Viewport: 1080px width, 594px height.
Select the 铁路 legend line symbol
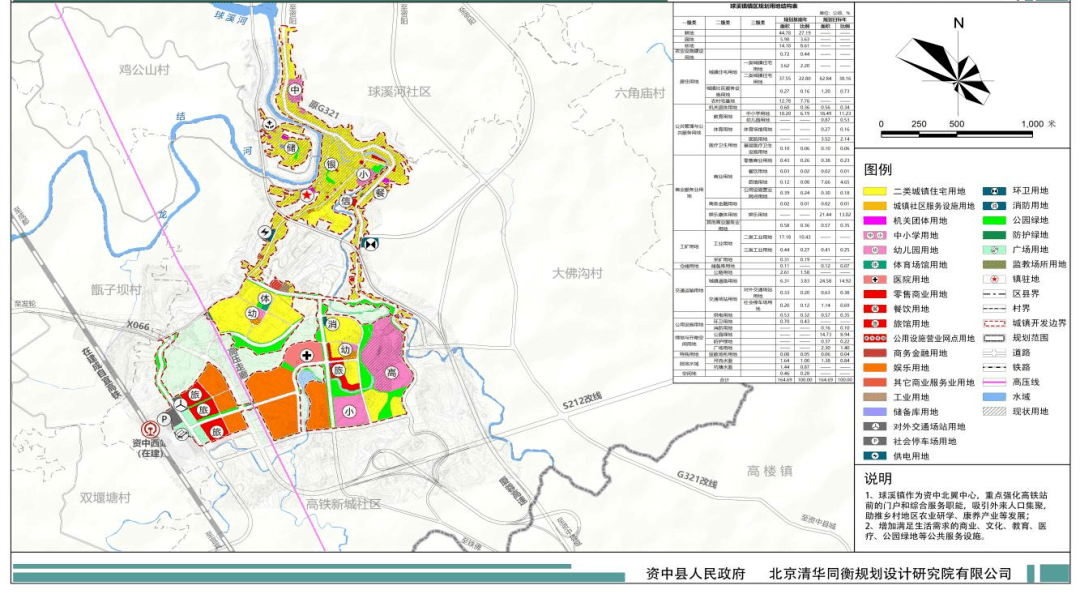pyautogui.click(x=994, y=367)
